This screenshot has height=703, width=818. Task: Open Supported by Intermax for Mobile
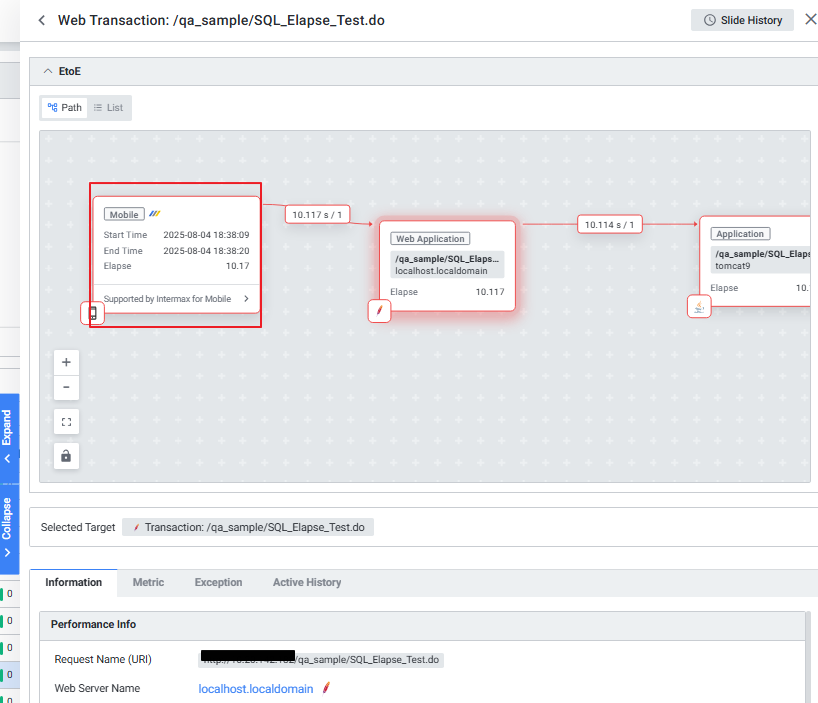pos(176,299)
